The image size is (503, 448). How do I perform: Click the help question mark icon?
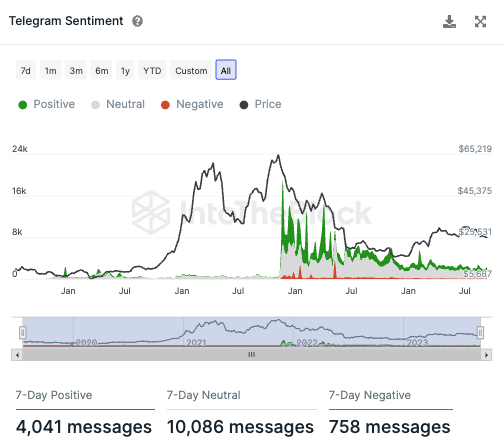pos(137,21)
